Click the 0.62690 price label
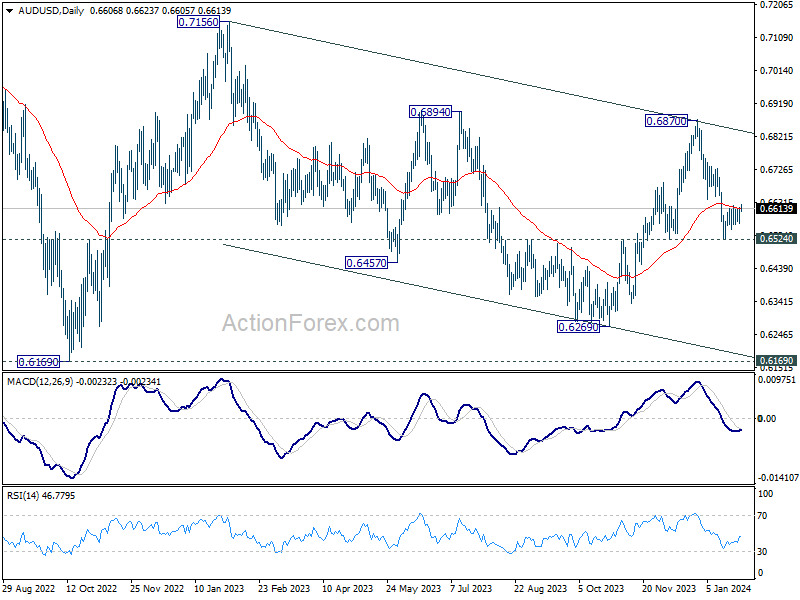 [x=578, y=327]
